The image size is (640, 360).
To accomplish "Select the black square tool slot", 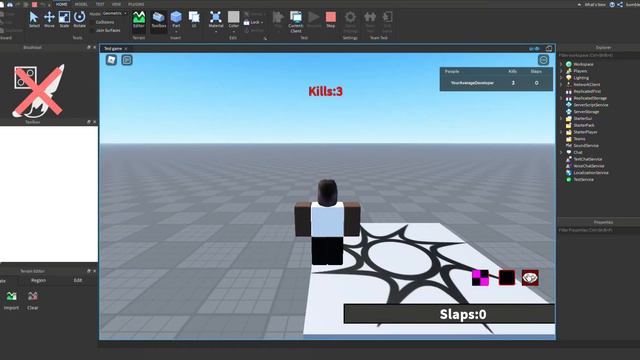I will (507, 278).
